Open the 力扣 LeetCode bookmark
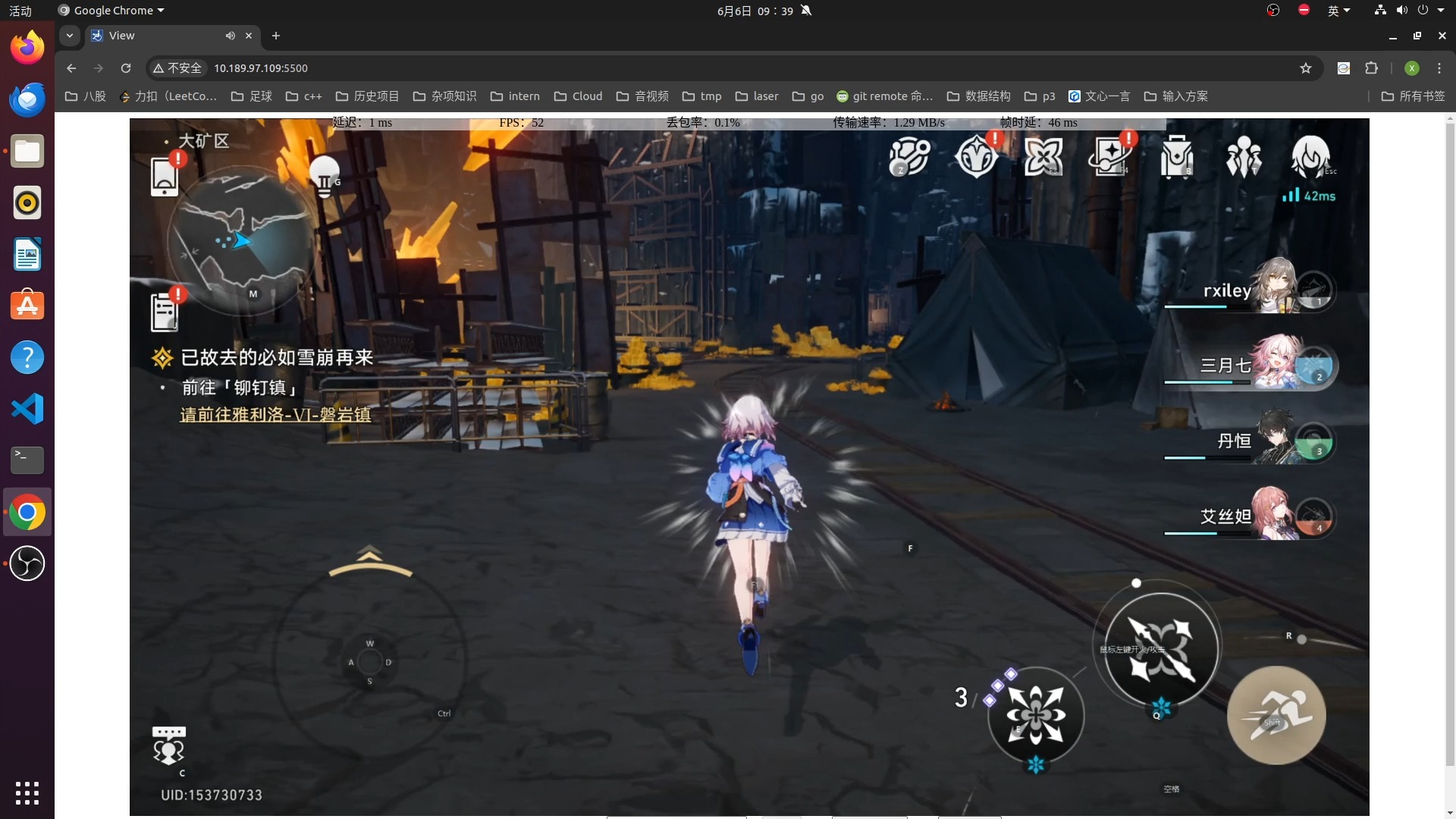This screenshot has width=1456, height=819. tap(168, 96)
